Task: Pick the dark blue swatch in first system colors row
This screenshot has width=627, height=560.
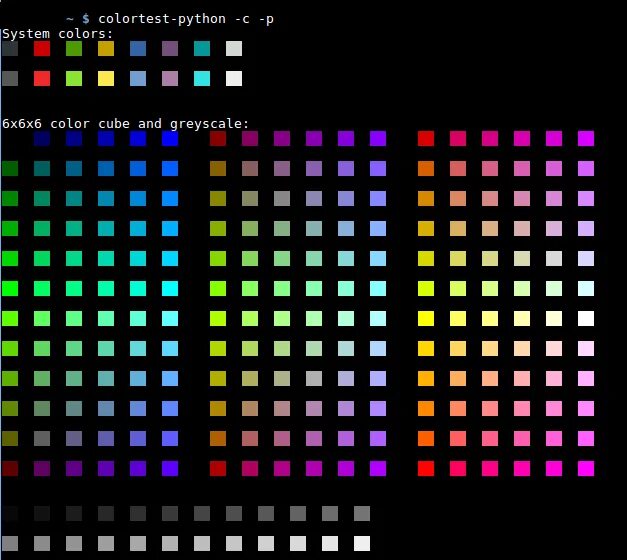Action: [x=138, y=49]
